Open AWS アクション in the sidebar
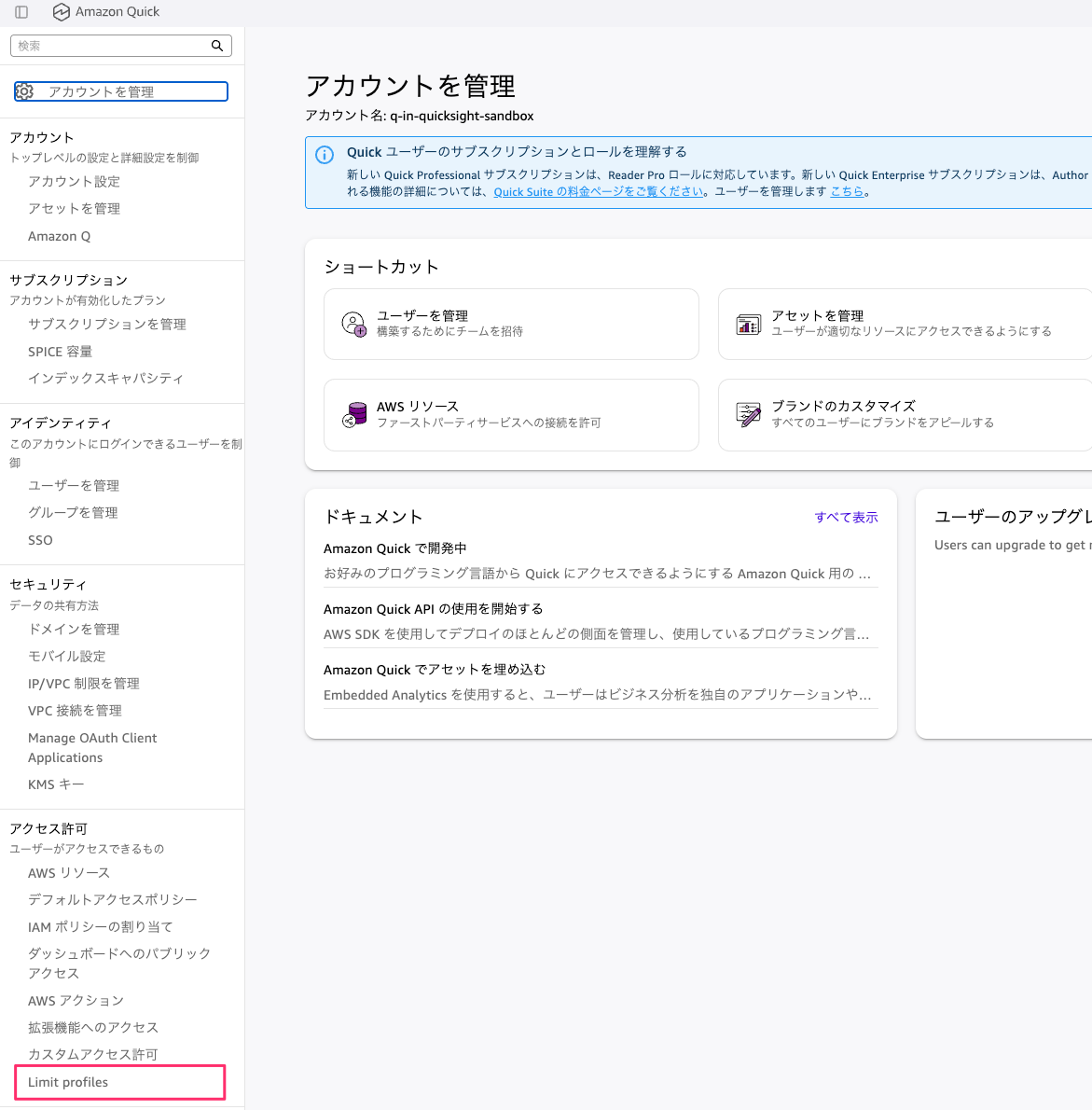This screenshot has width=1092, height=1110. tap(76, 1001)
